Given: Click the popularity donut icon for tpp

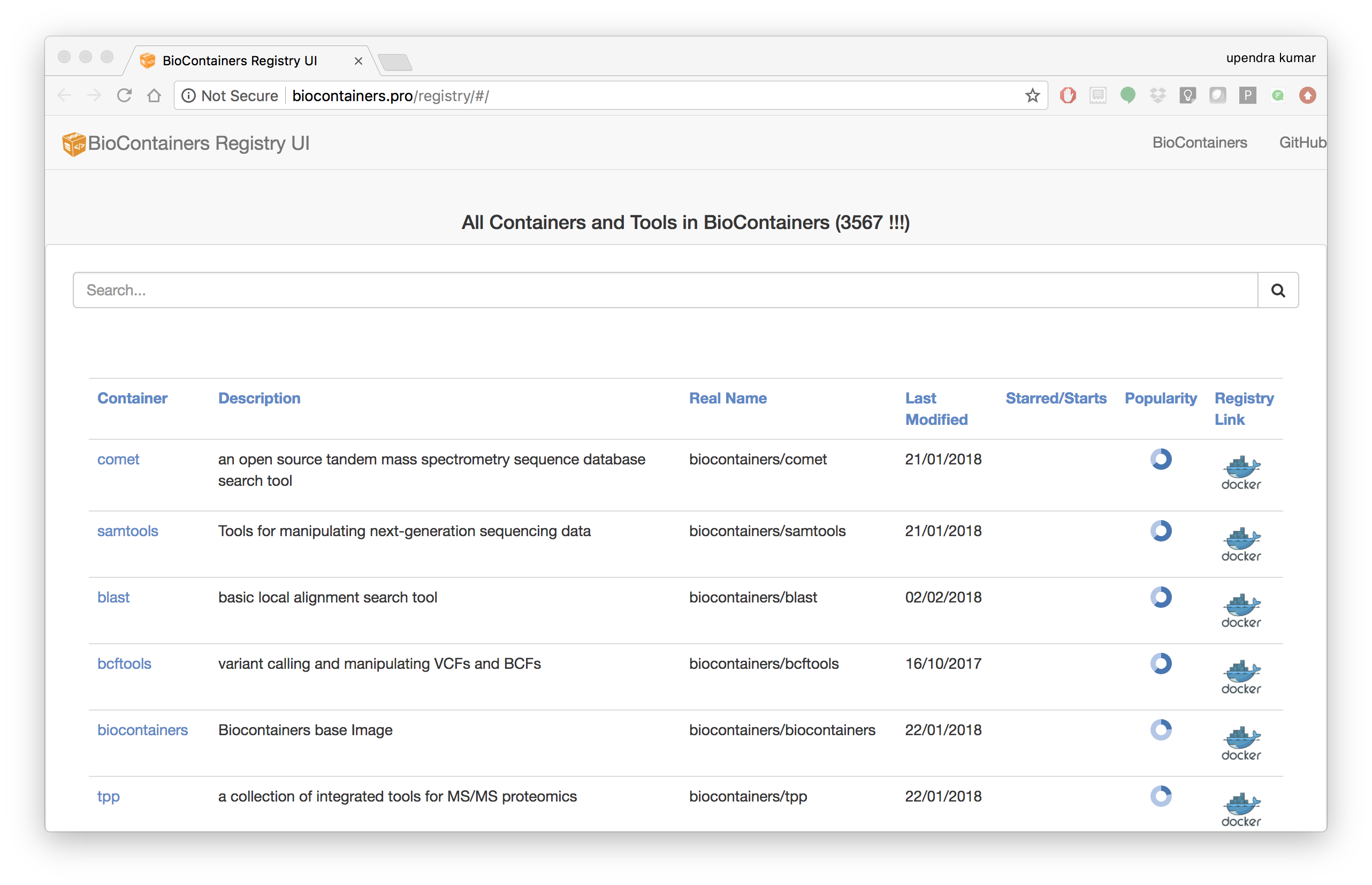Looking at the screenshot, I should point(1161,796).
